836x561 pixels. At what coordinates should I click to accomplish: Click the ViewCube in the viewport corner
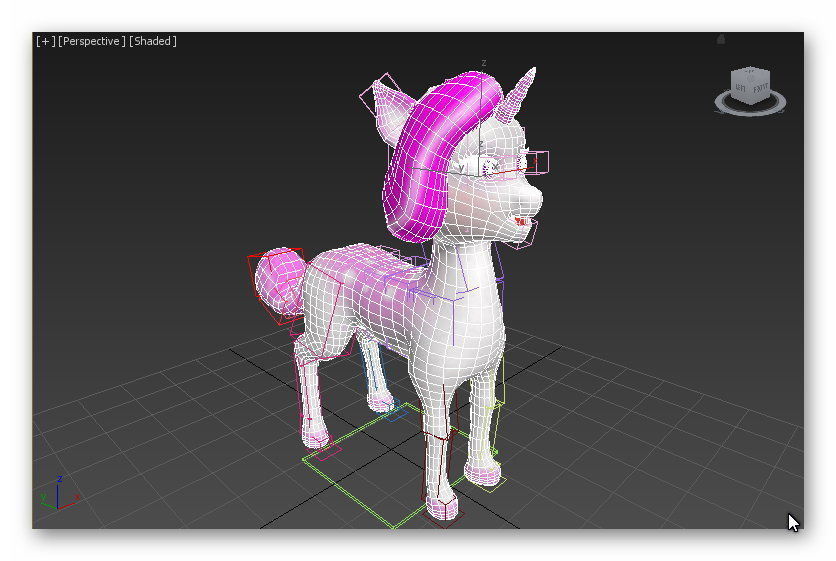[x=751, y=85]
